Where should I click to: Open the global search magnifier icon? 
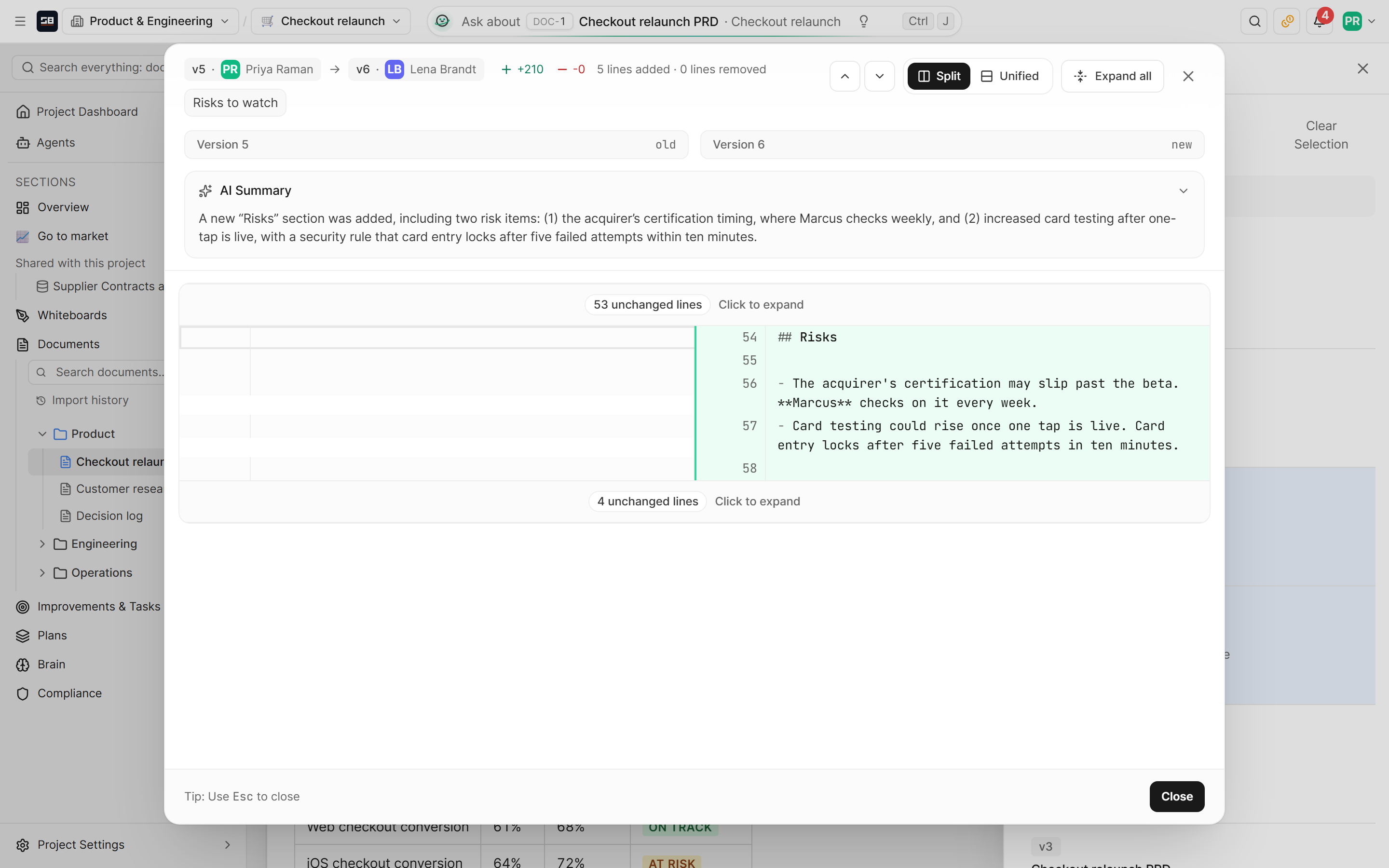pos(1254,21)
